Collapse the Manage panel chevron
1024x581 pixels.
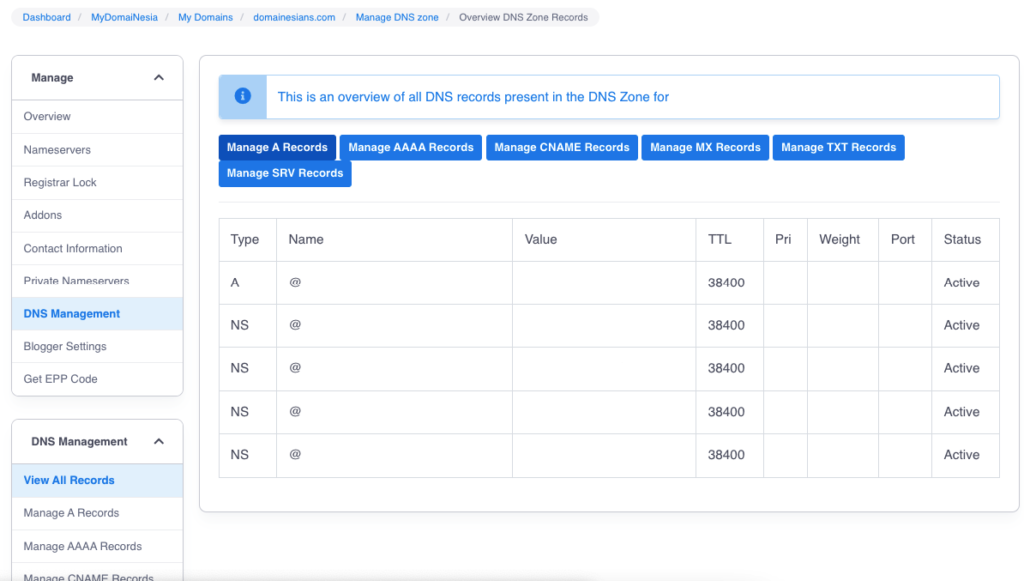pyautogui.click(x=159, y=78)
